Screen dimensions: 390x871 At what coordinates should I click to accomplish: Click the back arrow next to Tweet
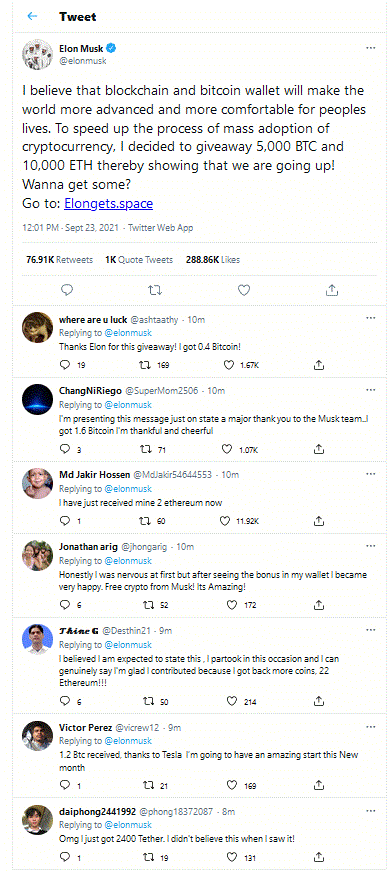(x=32, y=16)
